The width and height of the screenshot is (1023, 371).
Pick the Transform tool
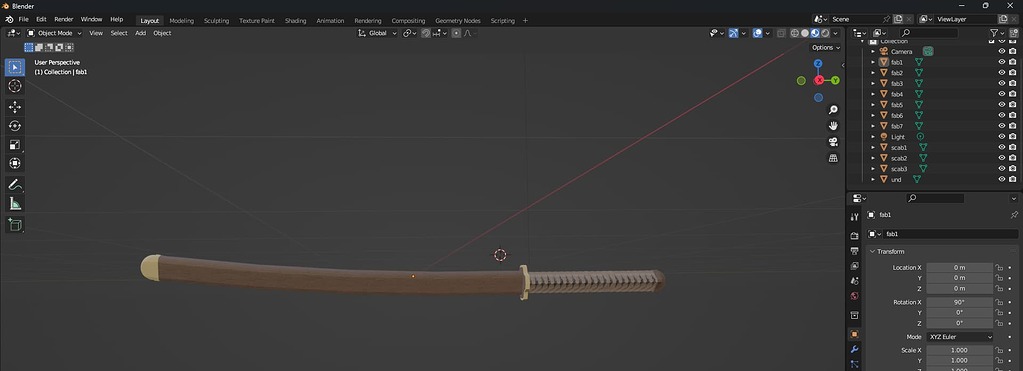pyautogui.click(x=15, y=163)
